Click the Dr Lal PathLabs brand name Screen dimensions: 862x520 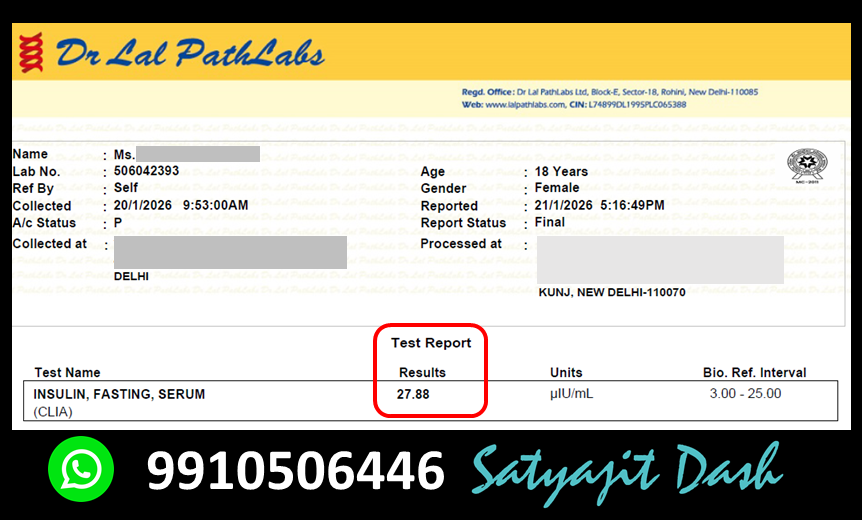tap(190, 53)
